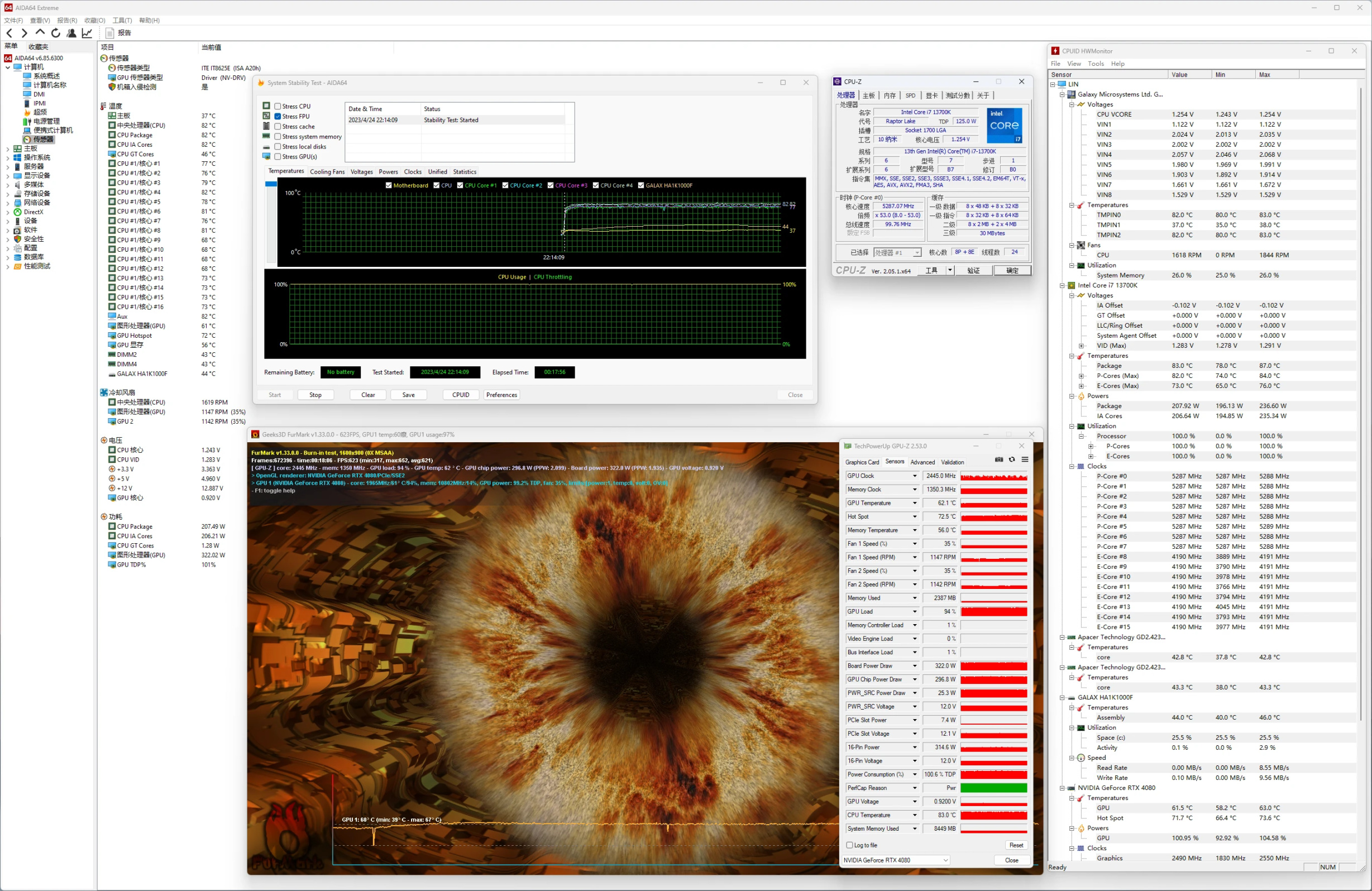
Task: Click the user profile toolbar icon
Action: coord(71,33)
